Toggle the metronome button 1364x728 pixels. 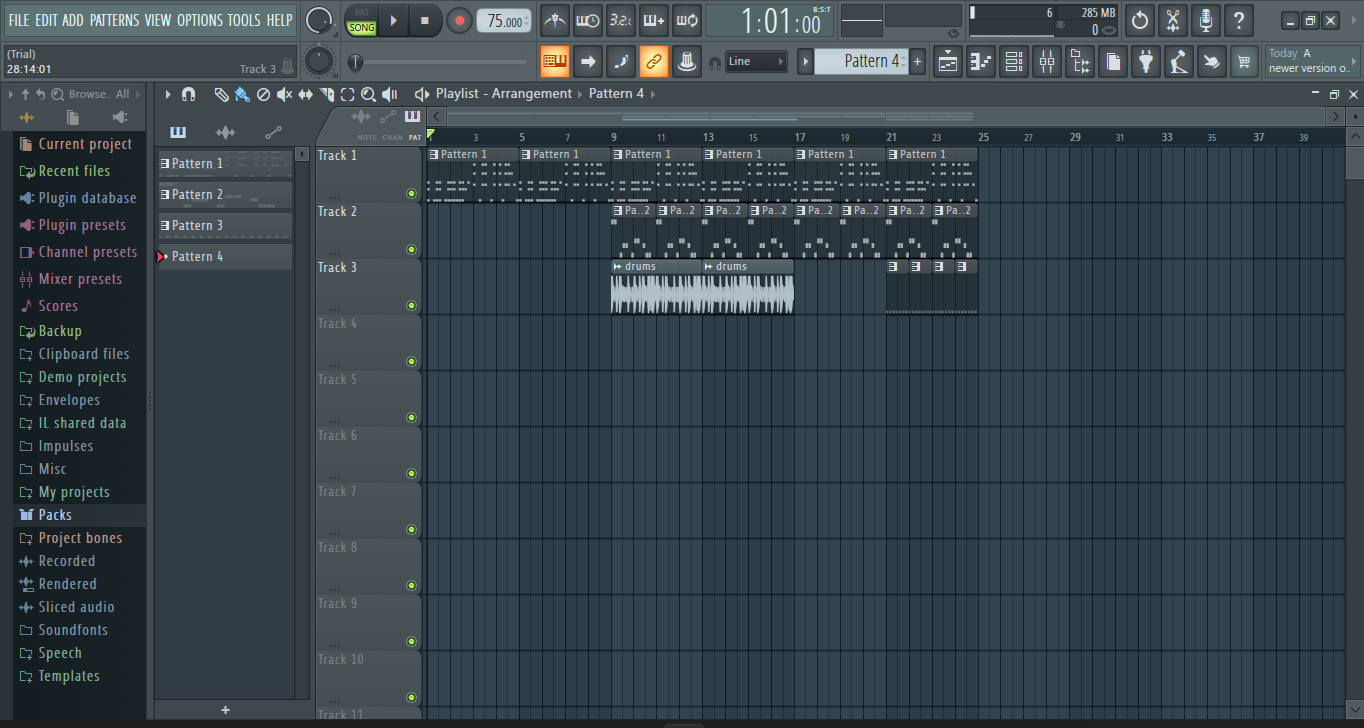tap(555, 20)
